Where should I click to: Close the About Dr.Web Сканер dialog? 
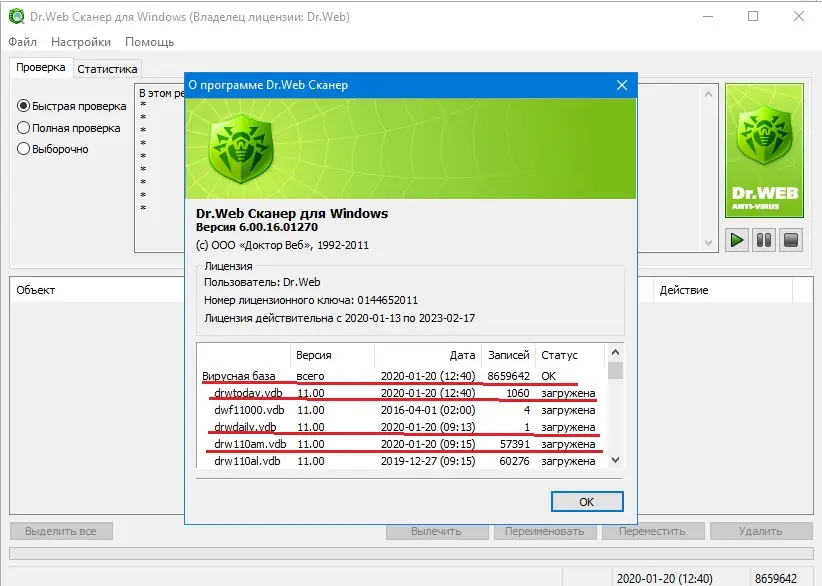(x=622, y=85)
